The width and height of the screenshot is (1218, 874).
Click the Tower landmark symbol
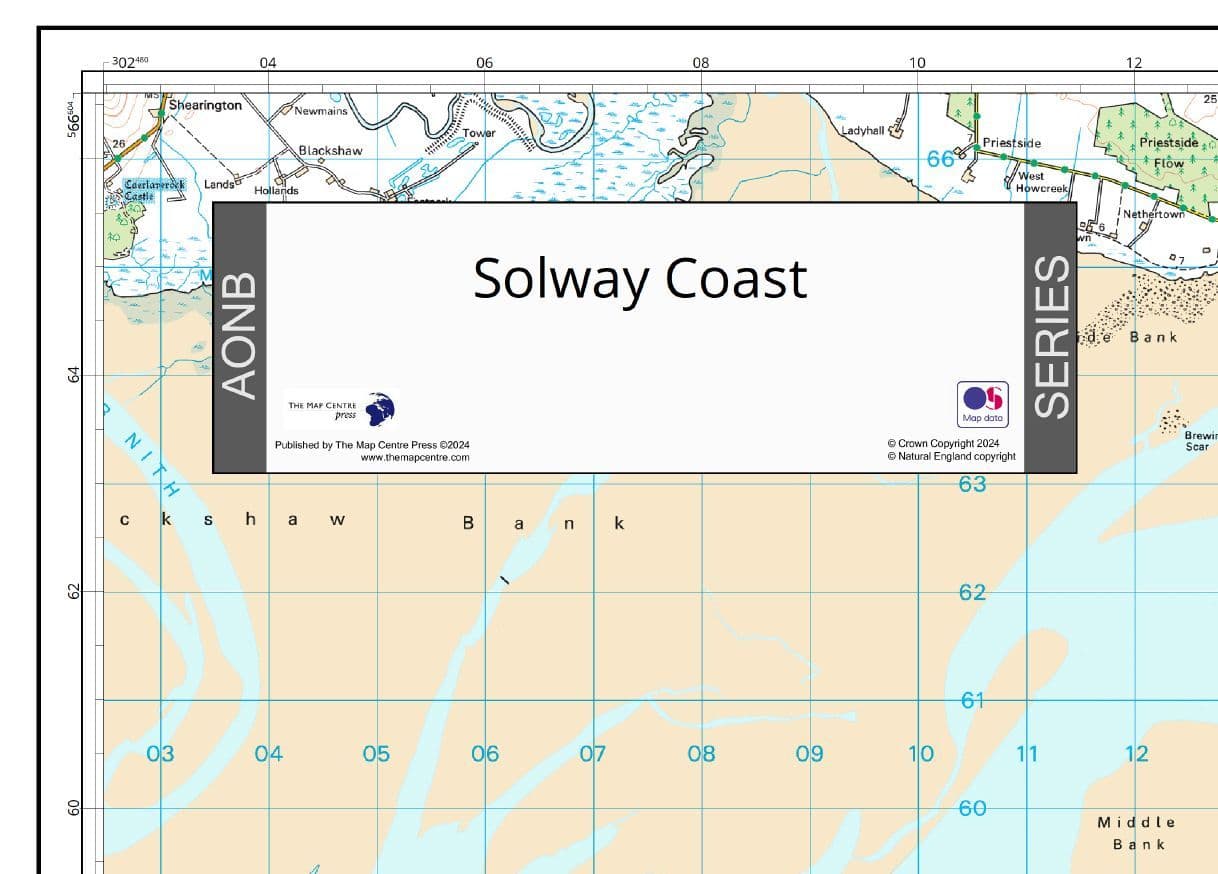point(480,130)
